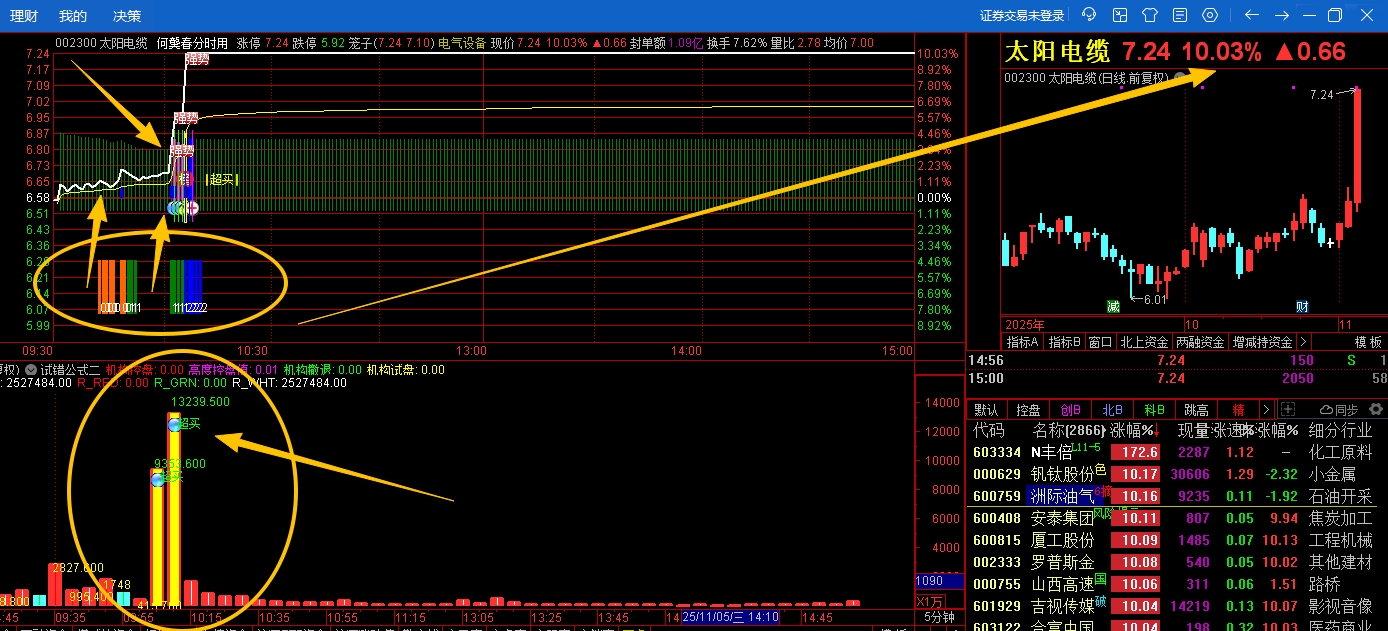
Task: Expand more indicator tabs arrow
Action: click(x=1301, y=342)
